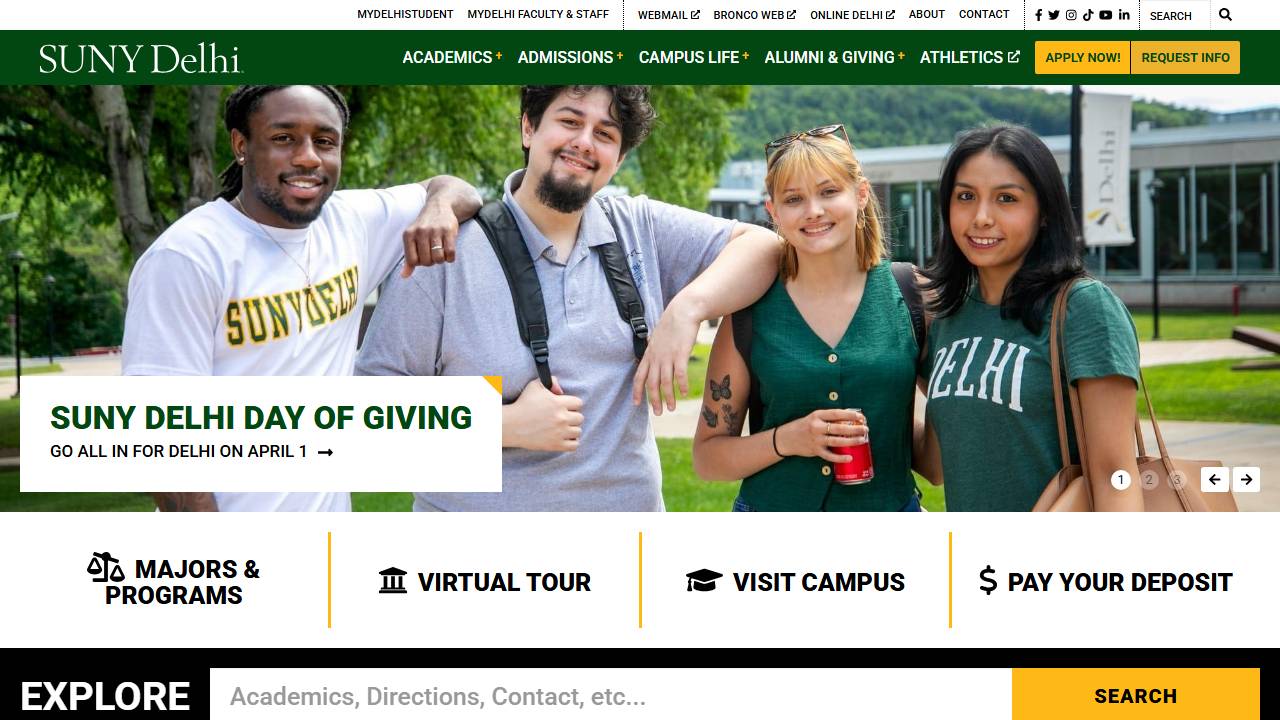The image size is (1280, 720).
Task: Select carousel slide indicator 1
Action: click(1121, 480)
